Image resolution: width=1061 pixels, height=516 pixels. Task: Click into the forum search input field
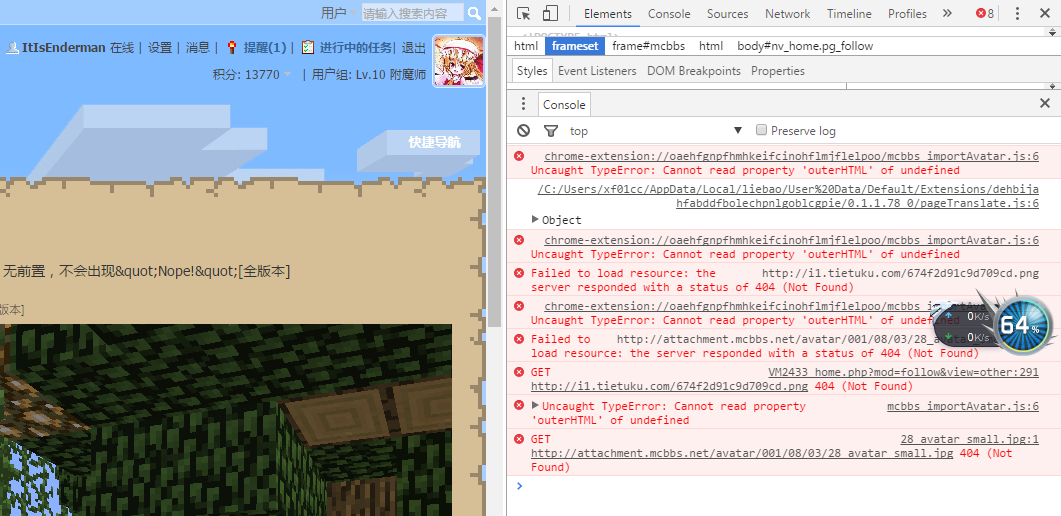411,13
